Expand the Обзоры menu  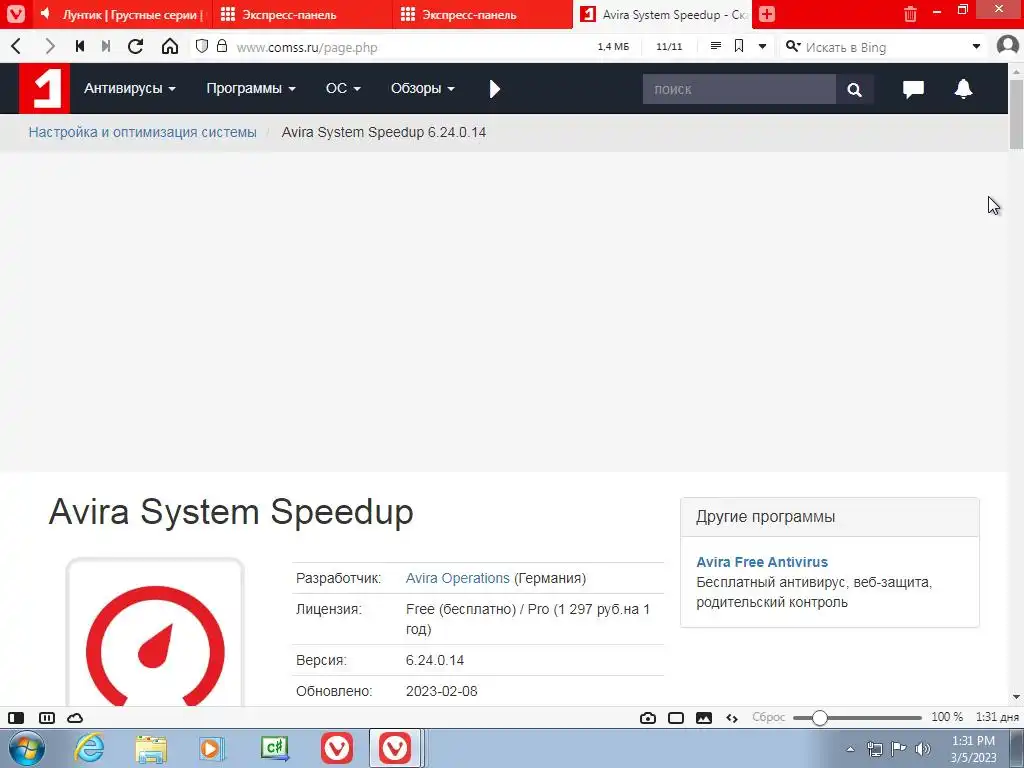pyautogui.click(x=422, y=88)
